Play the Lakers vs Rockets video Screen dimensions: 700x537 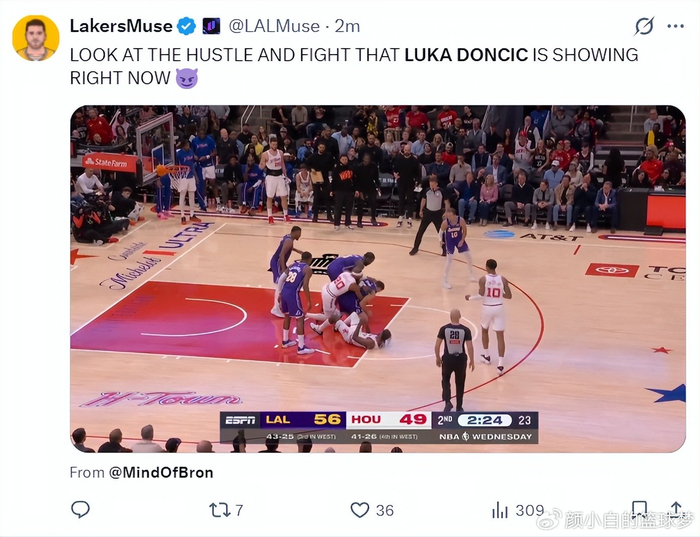point(378,279)
